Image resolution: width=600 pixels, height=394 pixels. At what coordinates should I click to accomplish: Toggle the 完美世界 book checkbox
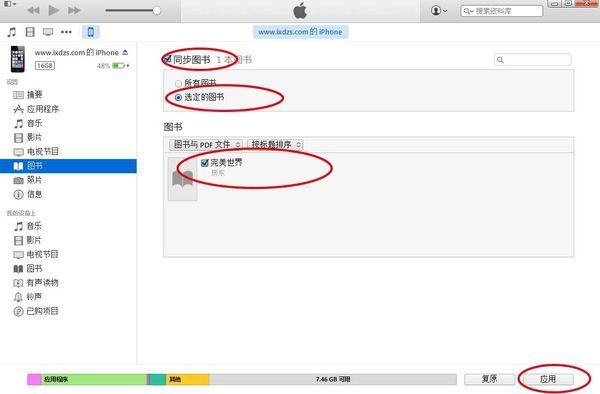click(205, 163)
